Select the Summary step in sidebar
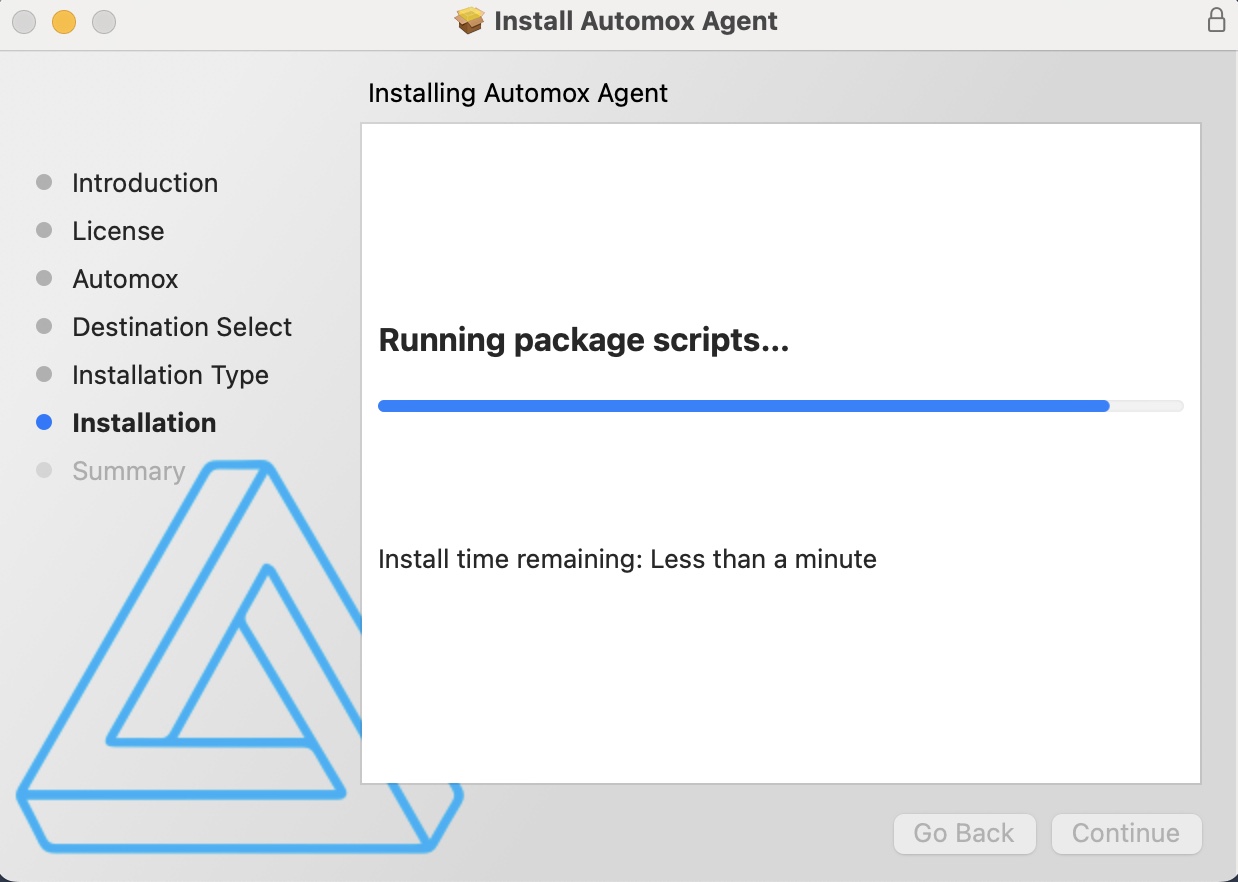The width and height of the screenshot is (1238, 882). click(128, 471)
